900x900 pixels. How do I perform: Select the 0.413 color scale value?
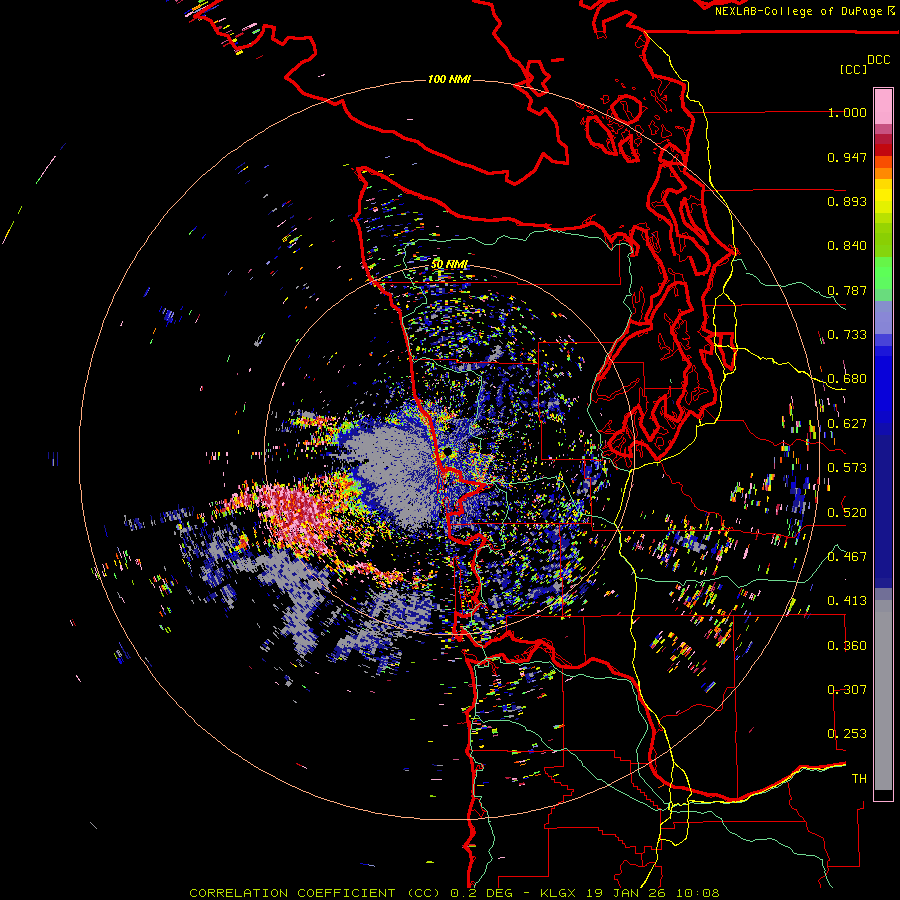[x=847, y=601]
